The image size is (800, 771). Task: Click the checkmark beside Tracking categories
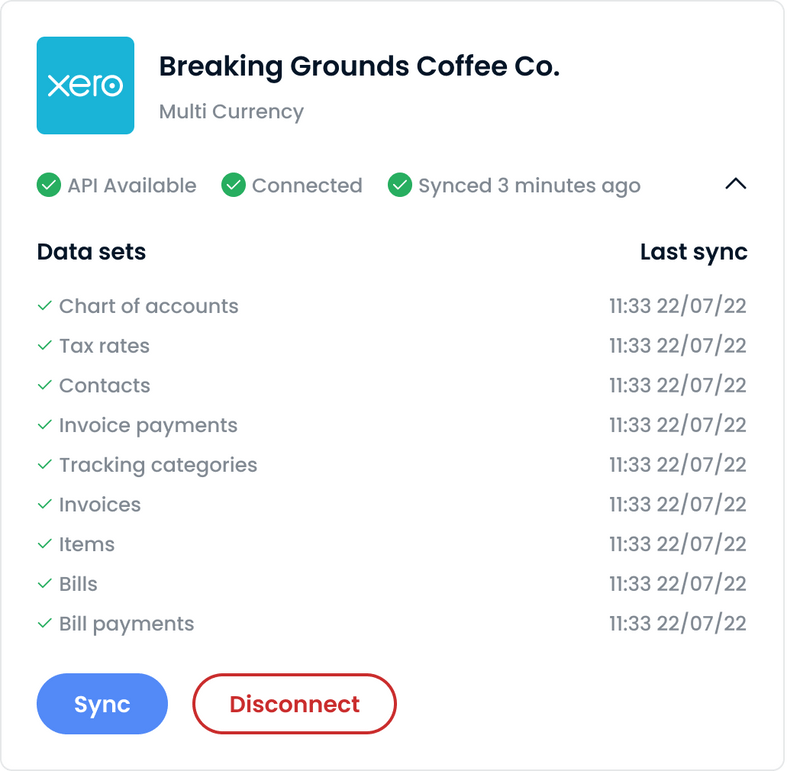(x=43, y=465)
